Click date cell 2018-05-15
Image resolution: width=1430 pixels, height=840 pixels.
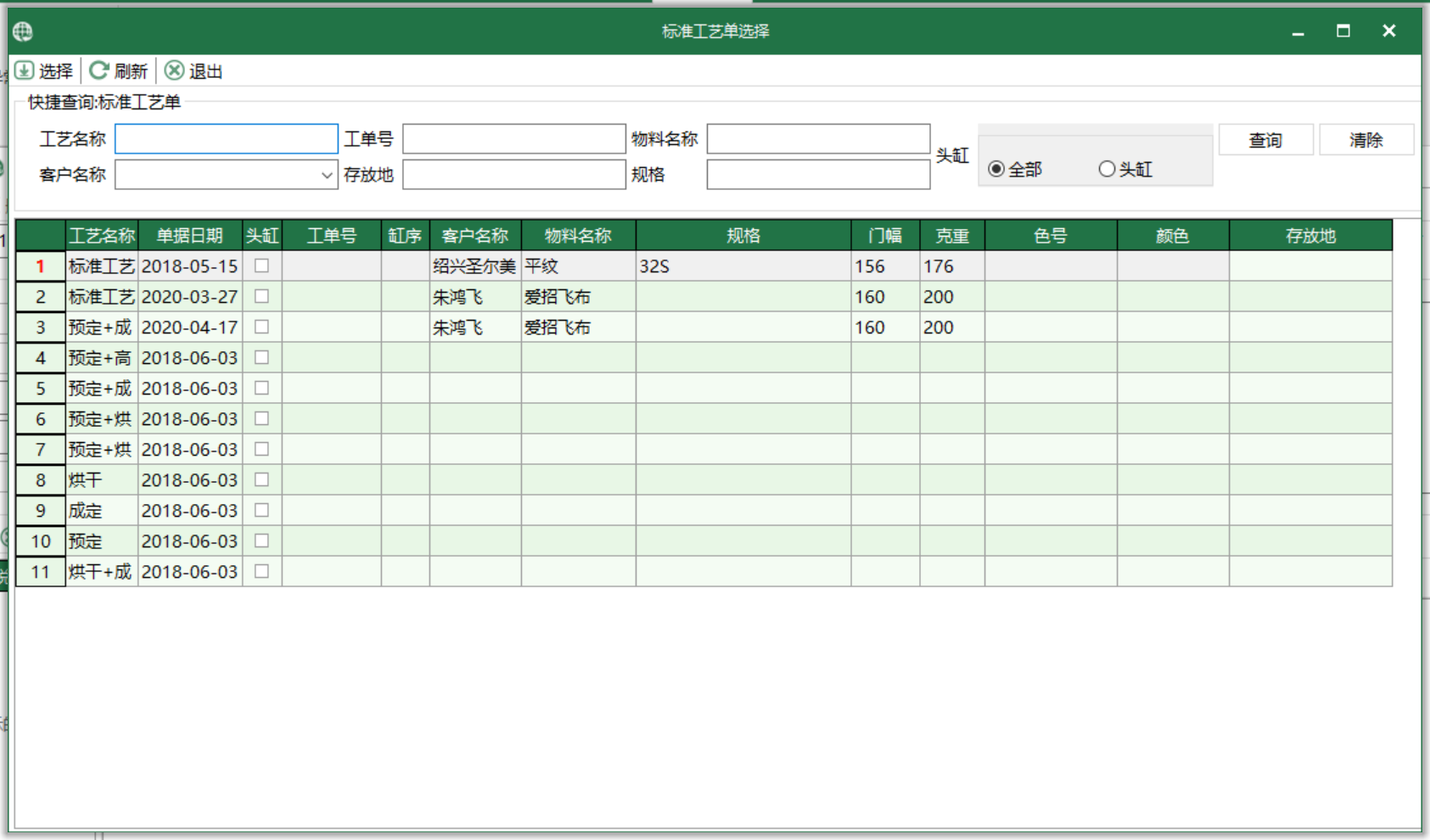click(190, 266)
